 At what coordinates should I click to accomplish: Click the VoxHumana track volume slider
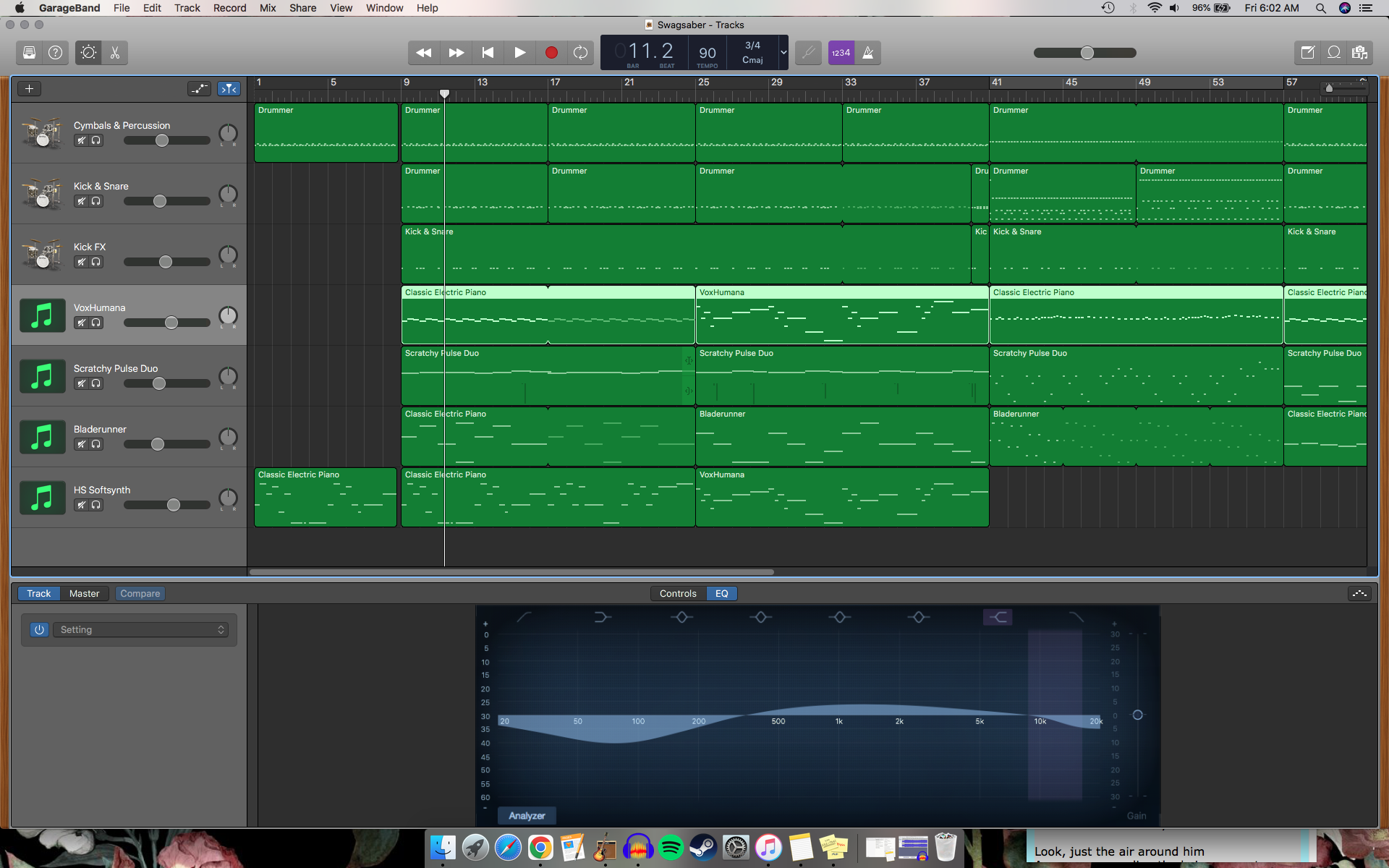coord(167,323)
